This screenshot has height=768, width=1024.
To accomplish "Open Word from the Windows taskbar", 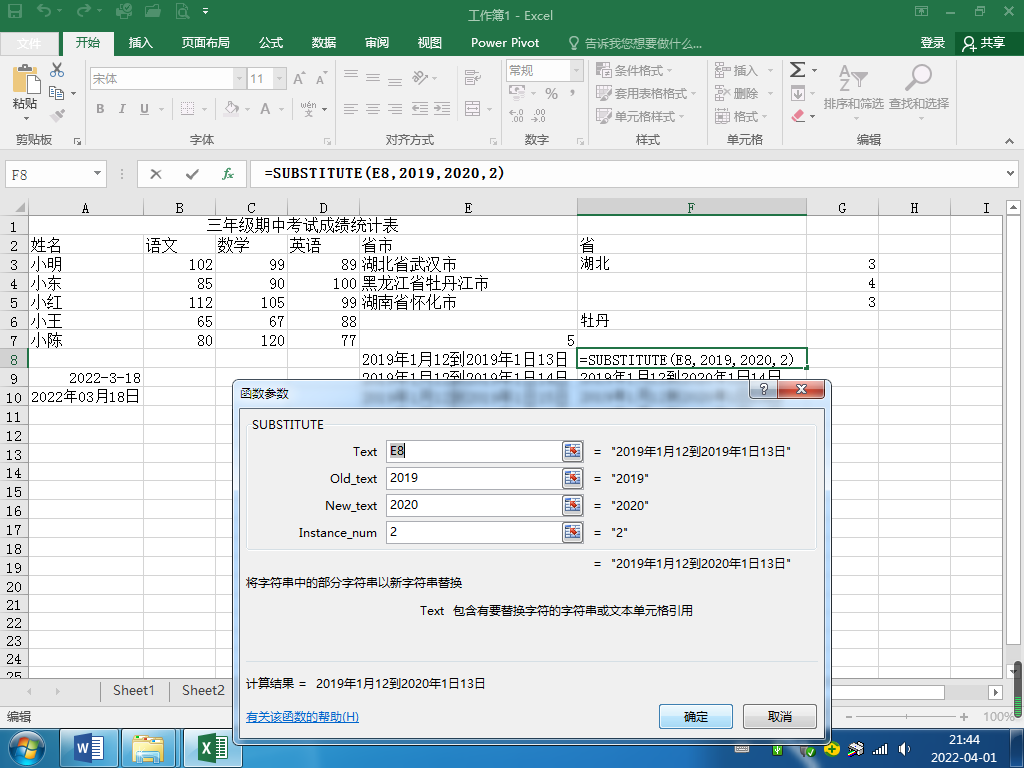I will (89, 748).
